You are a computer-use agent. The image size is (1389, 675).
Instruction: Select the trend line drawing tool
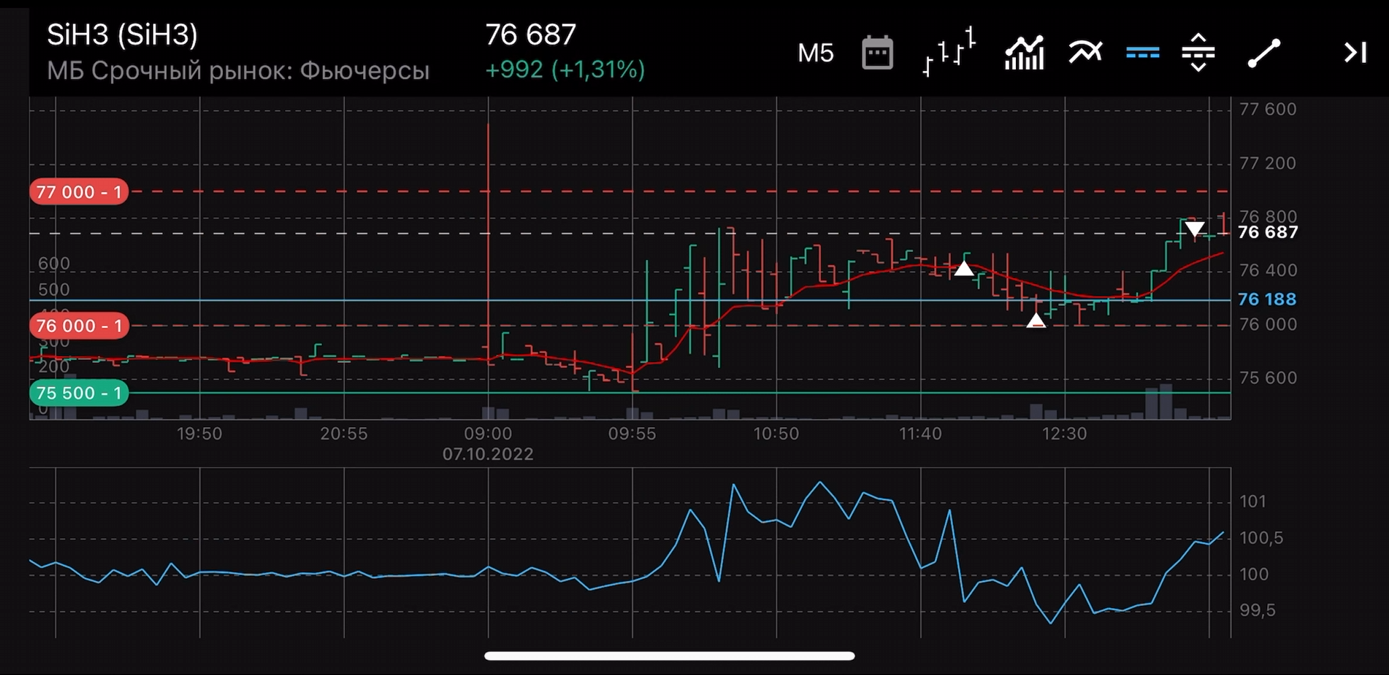(x=1264, y=53)
